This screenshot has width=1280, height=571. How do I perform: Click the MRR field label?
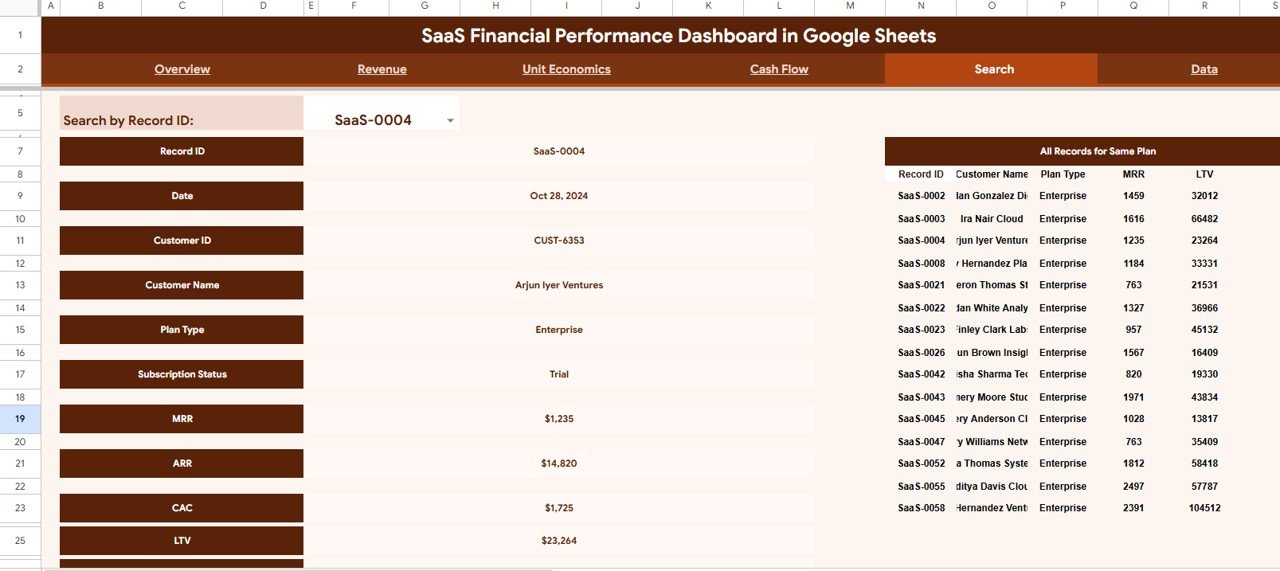182,419
